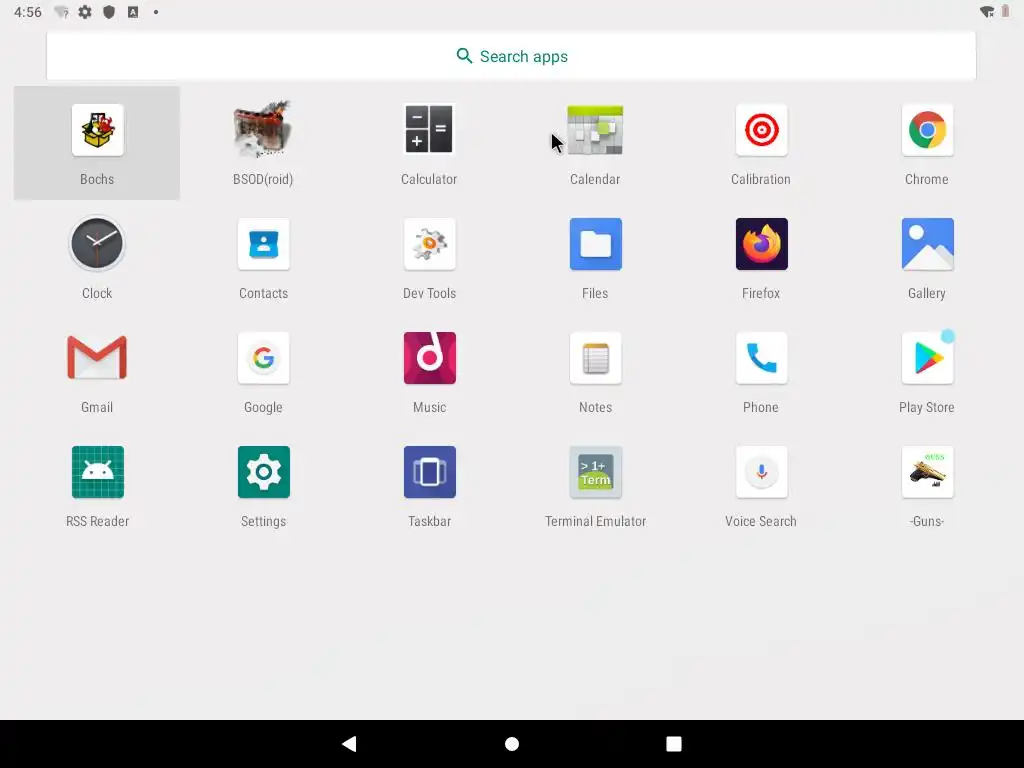1024x768 pixels.
Task: Click the 4:56 clock in status bar
Action: [27, 12]
